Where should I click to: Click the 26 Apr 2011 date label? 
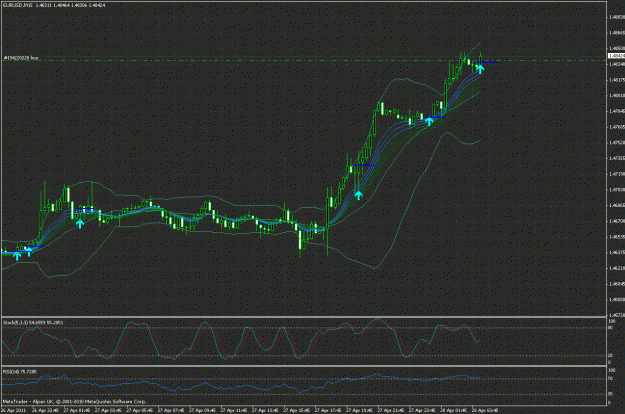(14, 410)
